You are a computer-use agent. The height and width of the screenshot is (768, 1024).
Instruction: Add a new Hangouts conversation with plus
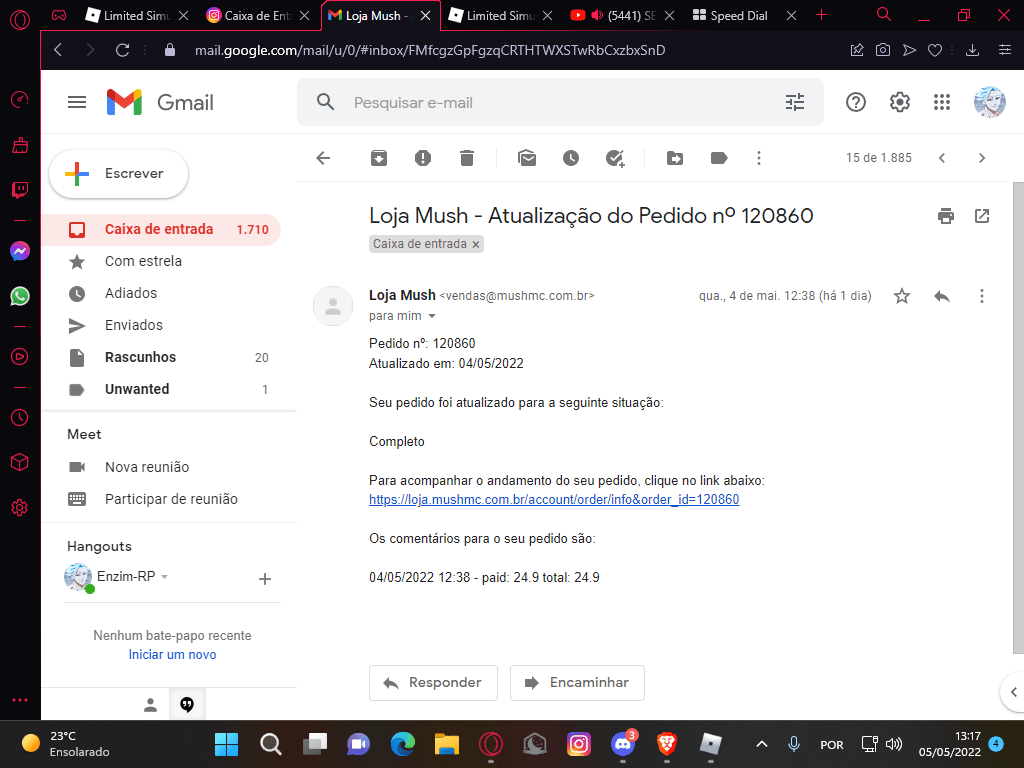(x=264, y=579)
